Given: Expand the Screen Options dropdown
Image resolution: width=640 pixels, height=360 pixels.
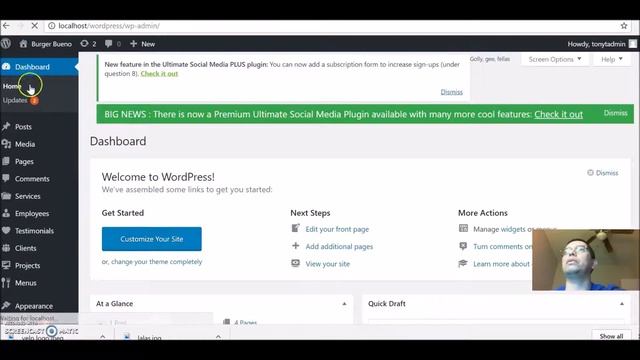Looking at the screenshot, I should coord(555,59).
